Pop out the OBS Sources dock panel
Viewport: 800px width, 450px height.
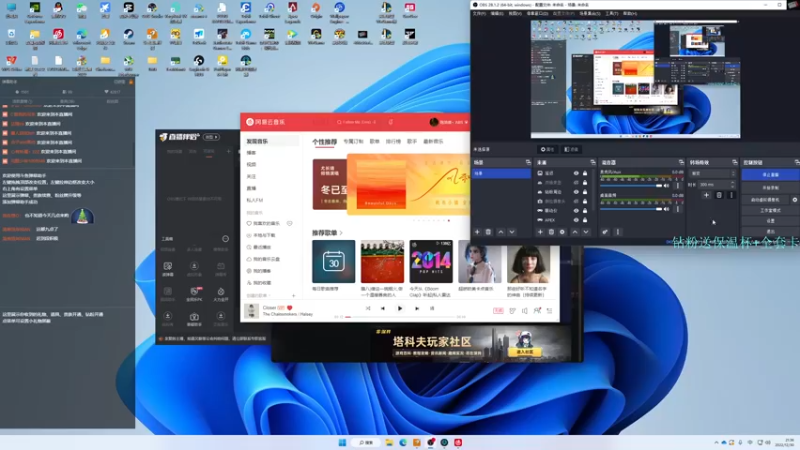(592, 162)
